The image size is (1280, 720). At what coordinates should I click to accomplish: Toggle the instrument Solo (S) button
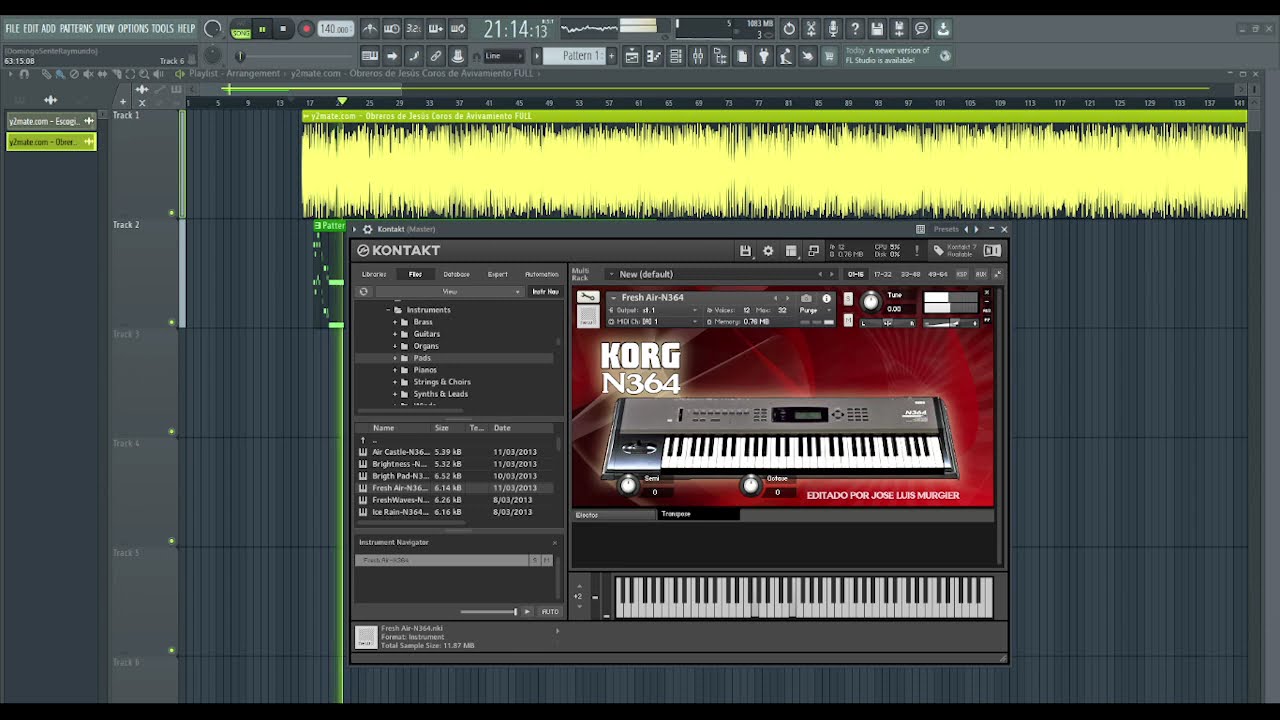(848, 298)
